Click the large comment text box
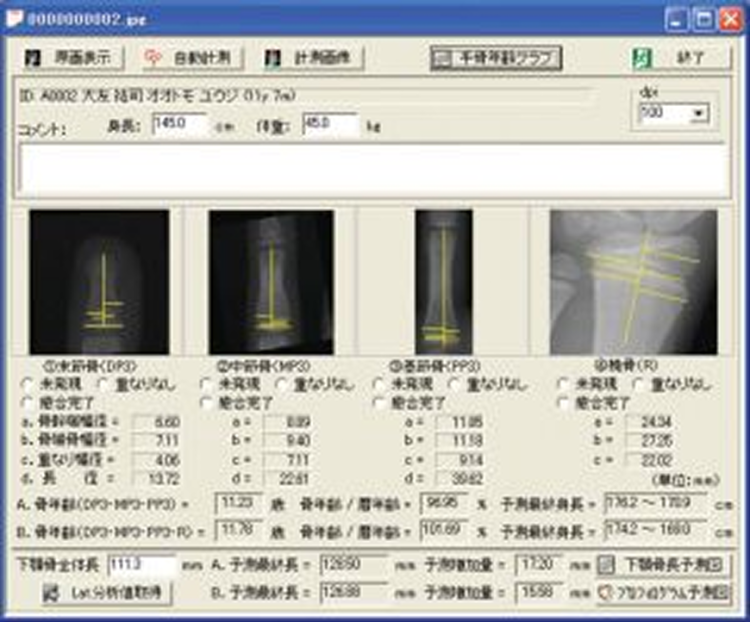750x622 pixels. 373,172
